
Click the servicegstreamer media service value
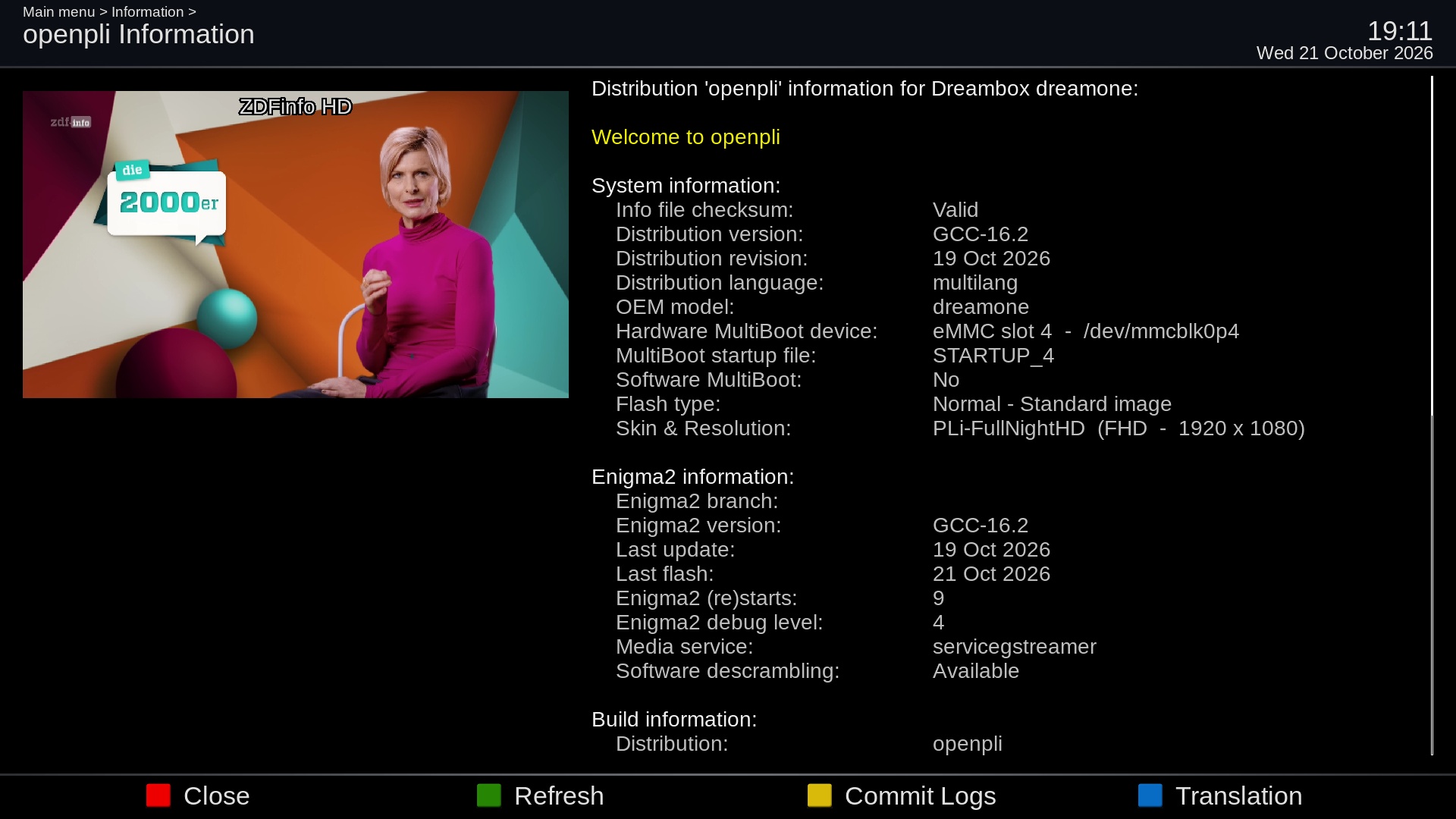(x=1015, y=647)
